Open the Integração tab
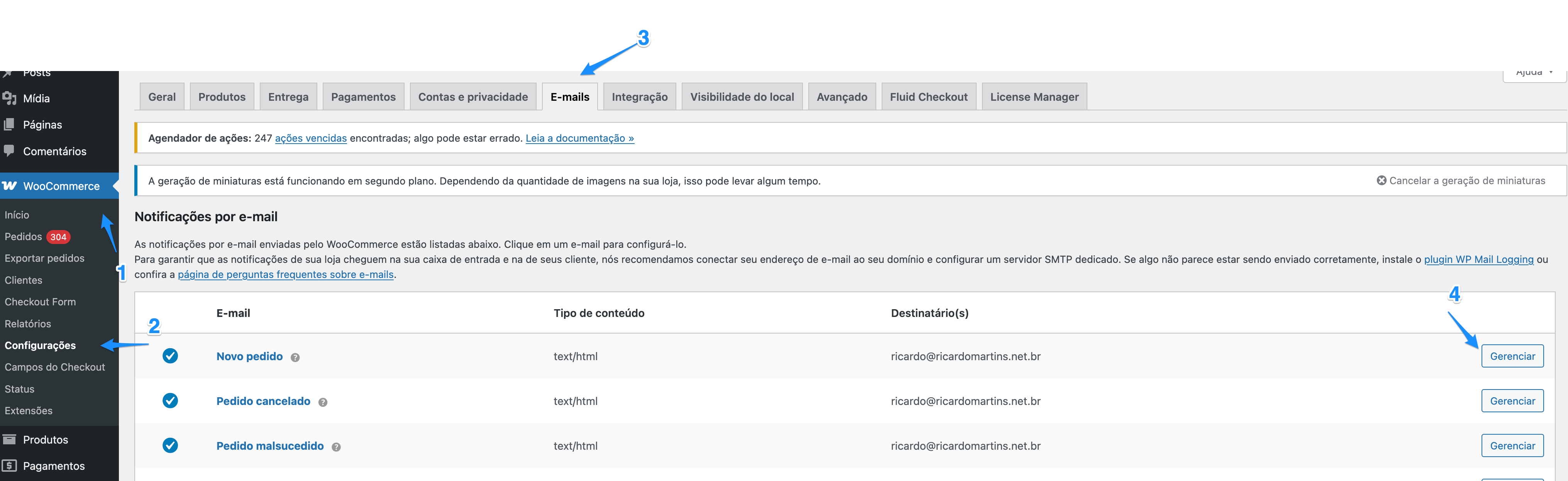The width and height of the screenshot is (1568, 481). pos(640,96)
